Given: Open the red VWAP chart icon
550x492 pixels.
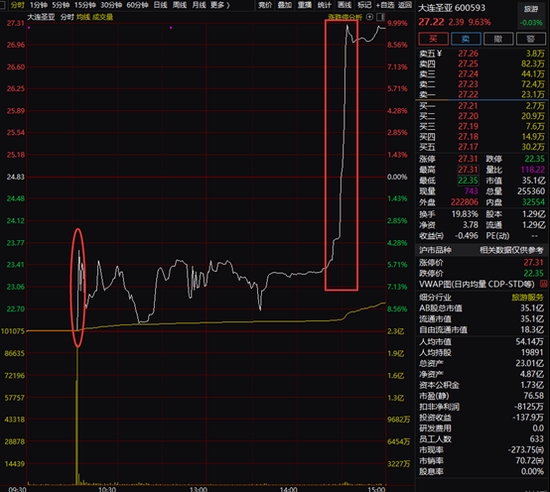Looking at the screenshot, I should (544, 284).
